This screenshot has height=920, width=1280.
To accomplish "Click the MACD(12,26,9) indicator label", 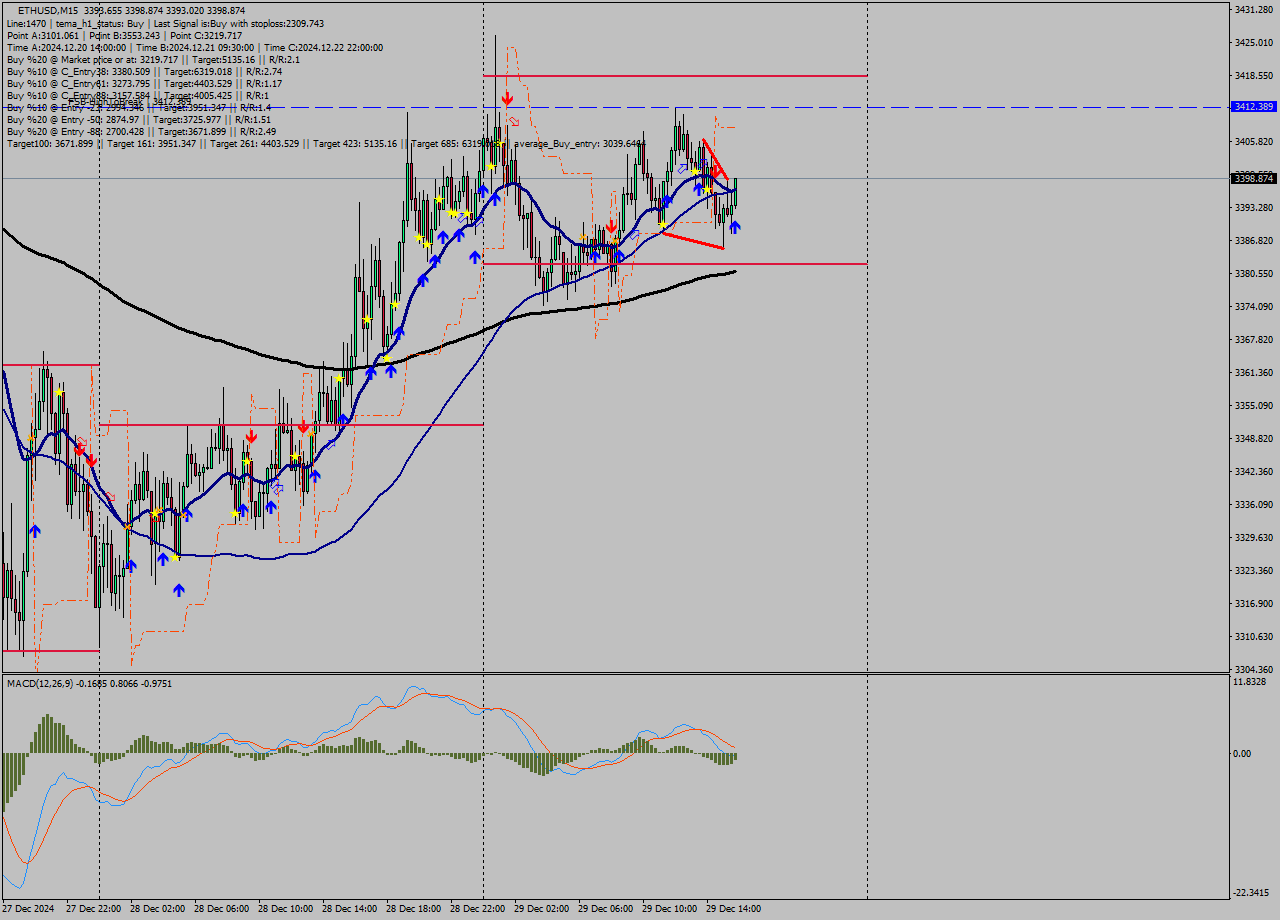I will coord(89,683).
